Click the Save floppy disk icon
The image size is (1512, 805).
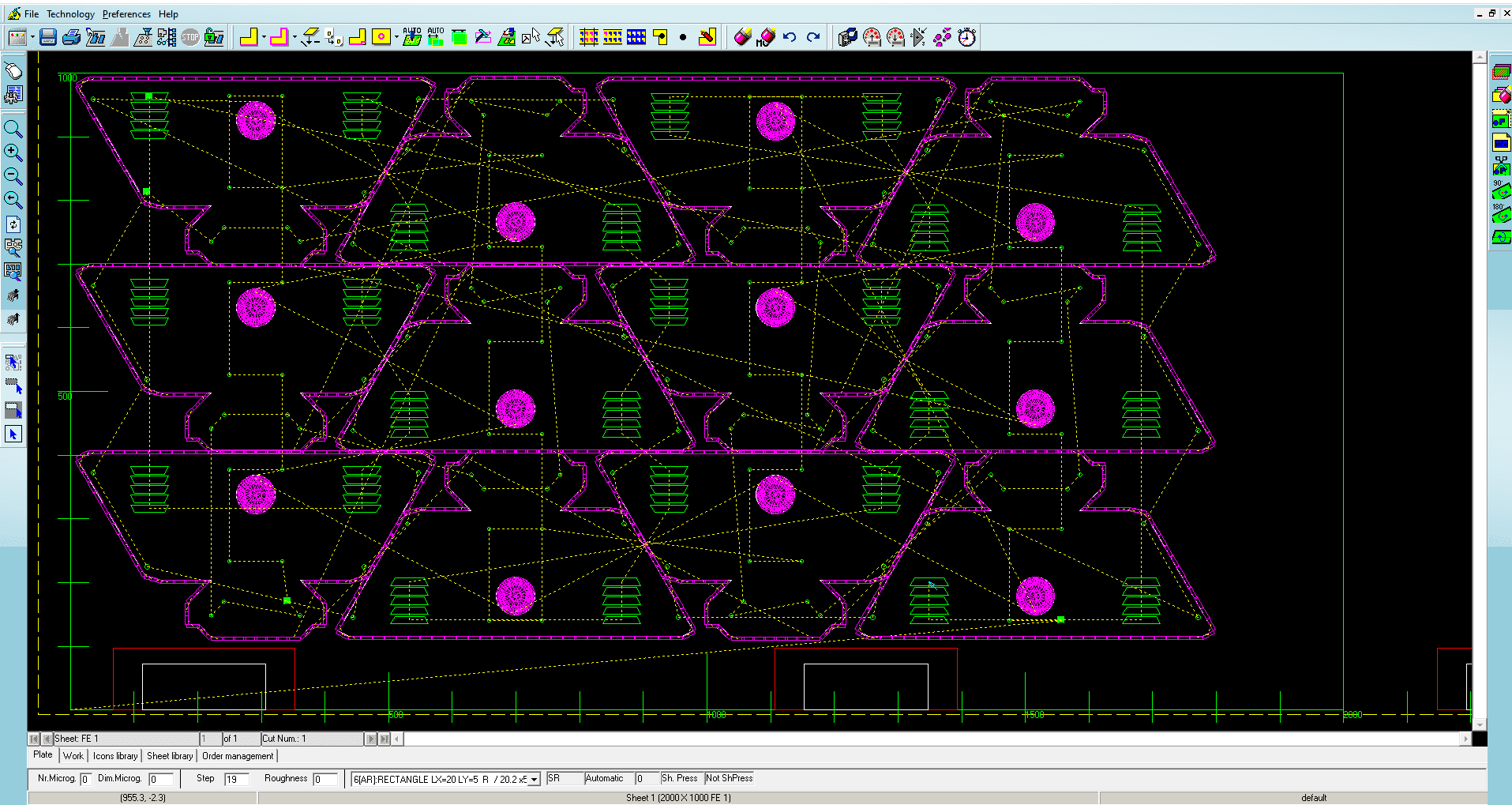click(47, 37)
